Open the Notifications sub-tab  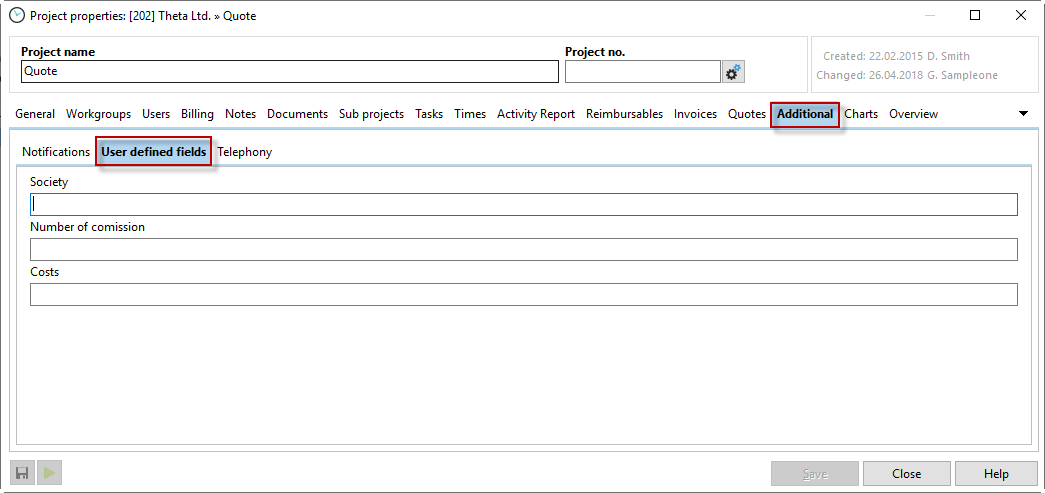[x=56, y=152]
